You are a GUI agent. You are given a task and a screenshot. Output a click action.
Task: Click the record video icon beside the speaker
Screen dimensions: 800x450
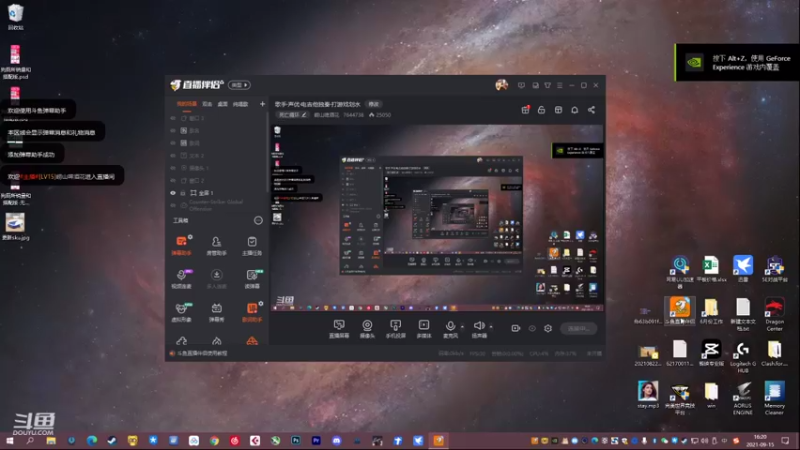tap(515, 328)
